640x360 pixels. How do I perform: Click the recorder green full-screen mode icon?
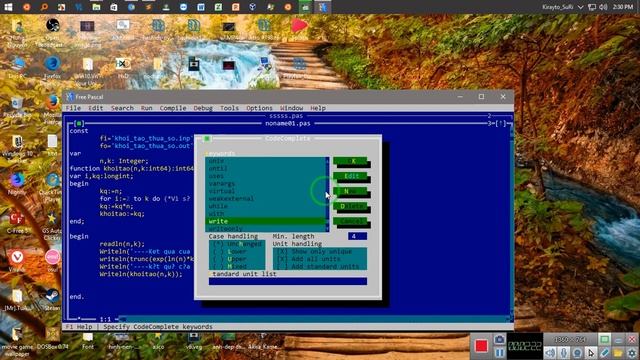tap(604, 339)
